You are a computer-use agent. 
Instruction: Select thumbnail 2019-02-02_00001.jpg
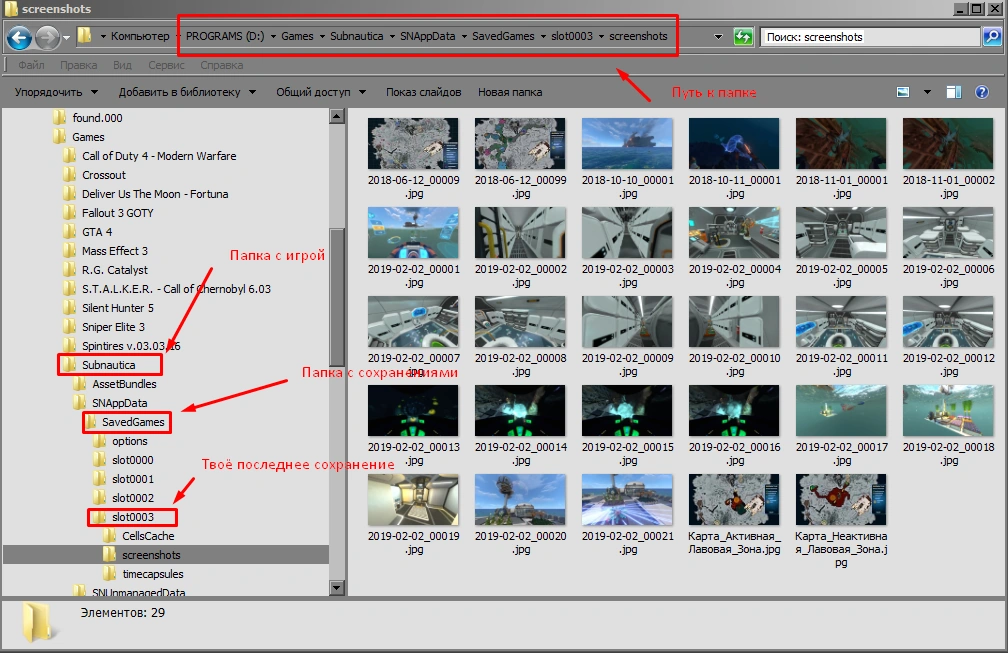413,233
